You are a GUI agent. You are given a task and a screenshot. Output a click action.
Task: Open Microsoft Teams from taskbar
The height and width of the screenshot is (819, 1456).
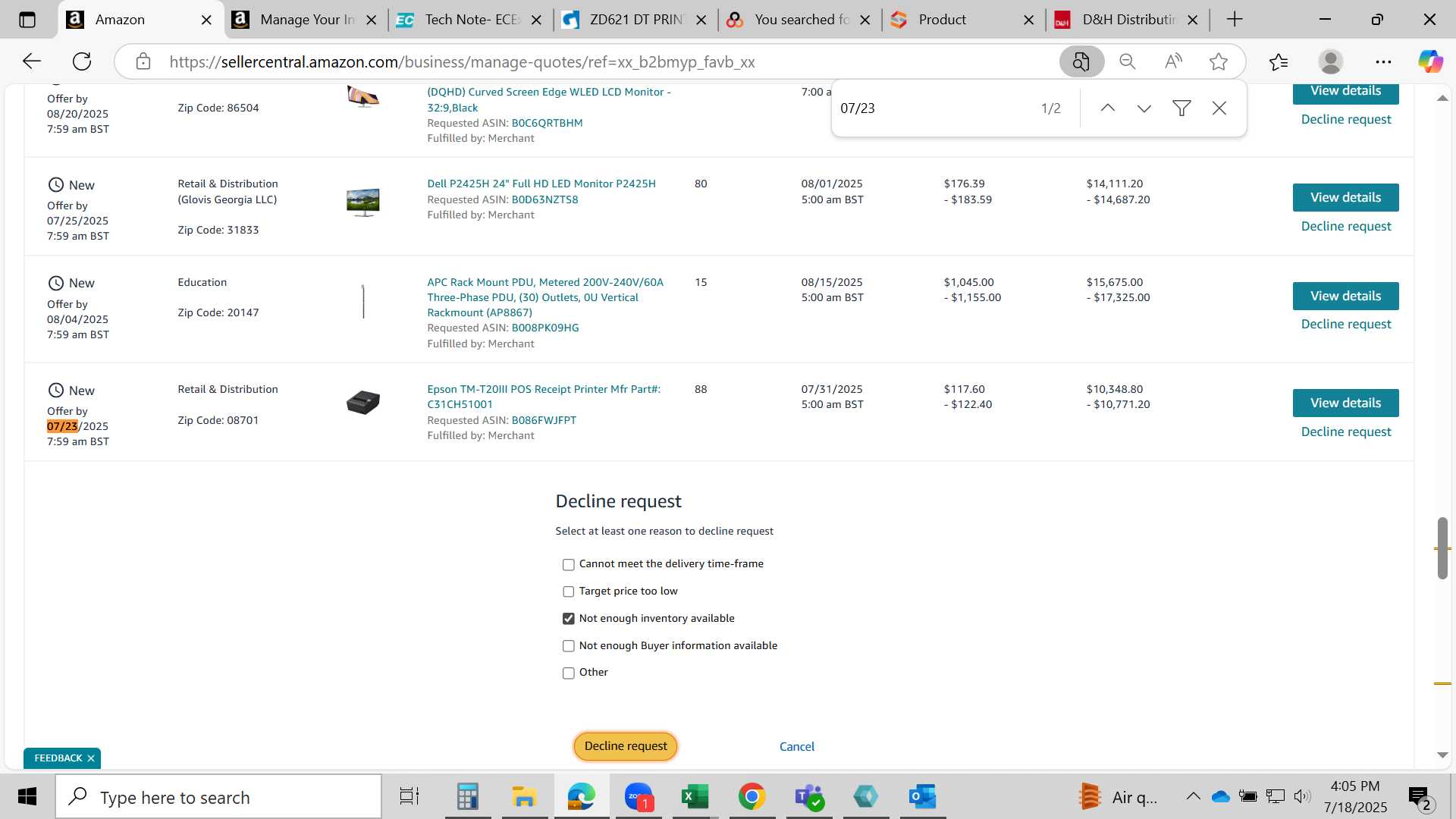point(808,797)
